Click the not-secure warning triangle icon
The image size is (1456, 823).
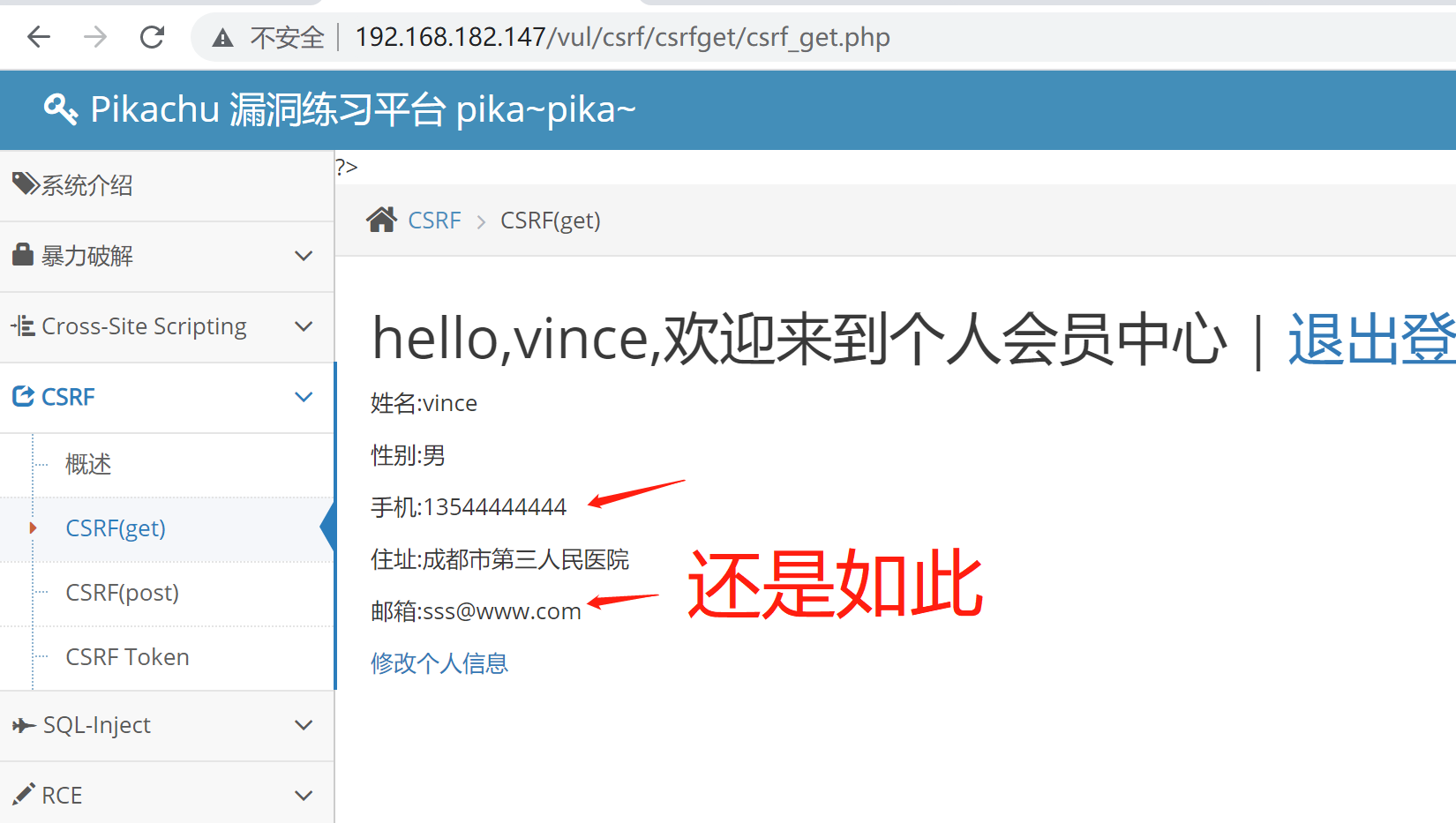pyautogui.click(x=222, y=38)
